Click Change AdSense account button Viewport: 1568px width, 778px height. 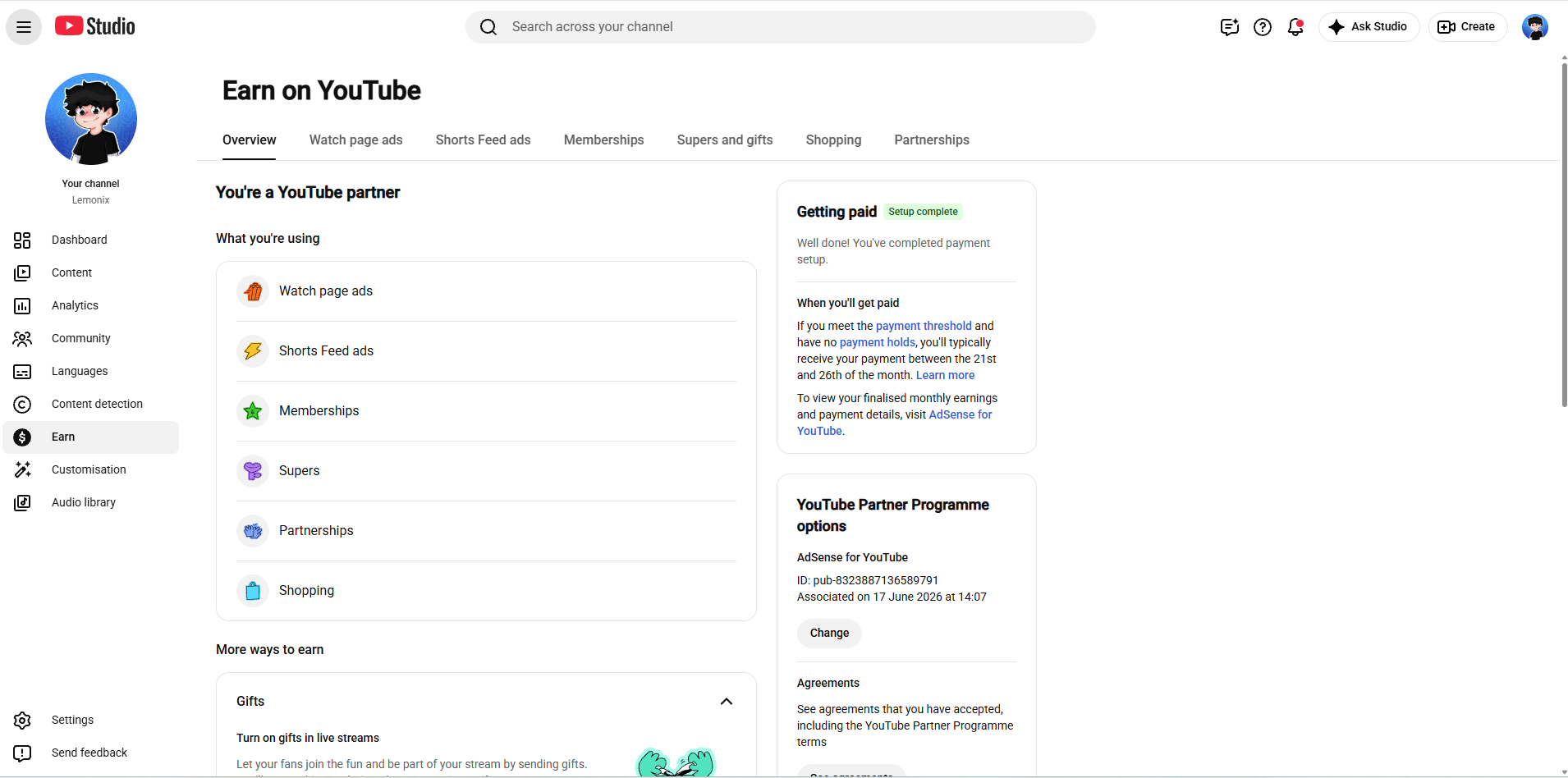click(x=829, y=634)
